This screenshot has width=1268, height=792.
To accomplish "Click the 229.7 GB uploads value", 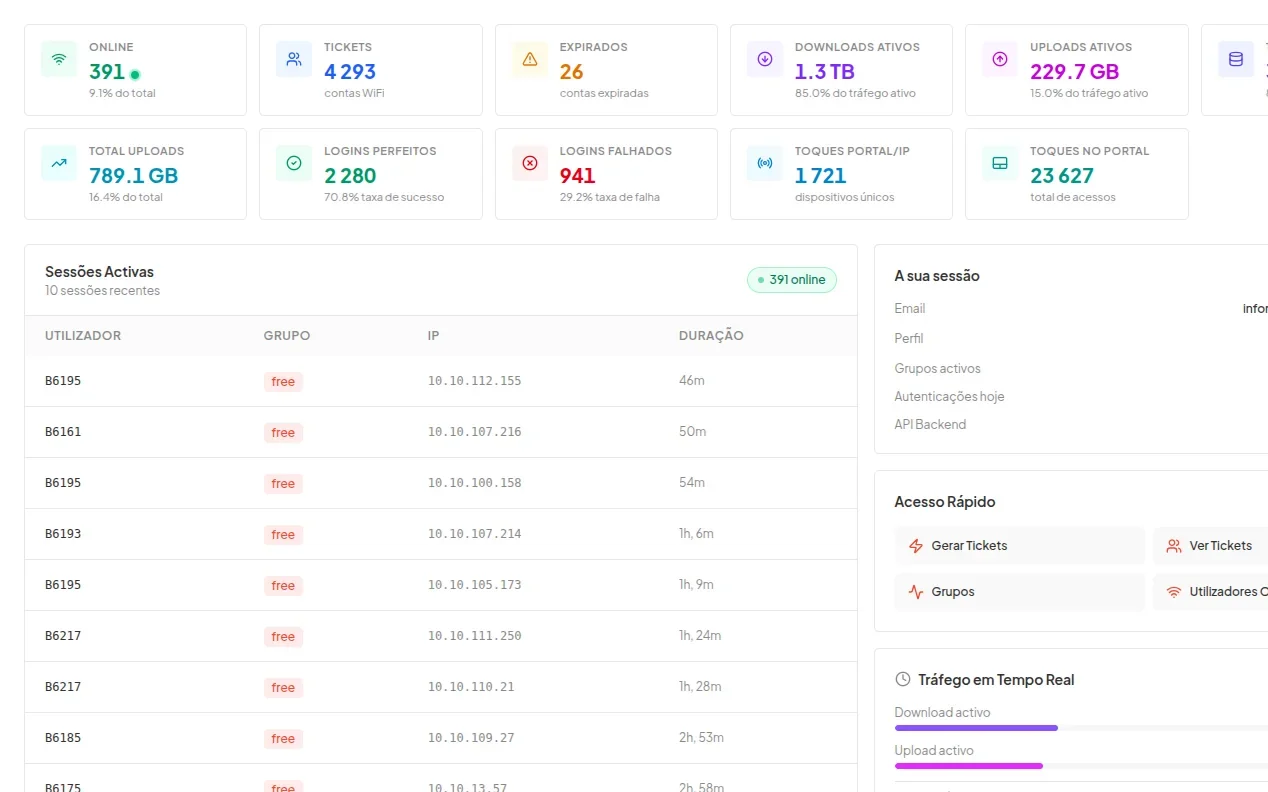I will pos(1075,72).
